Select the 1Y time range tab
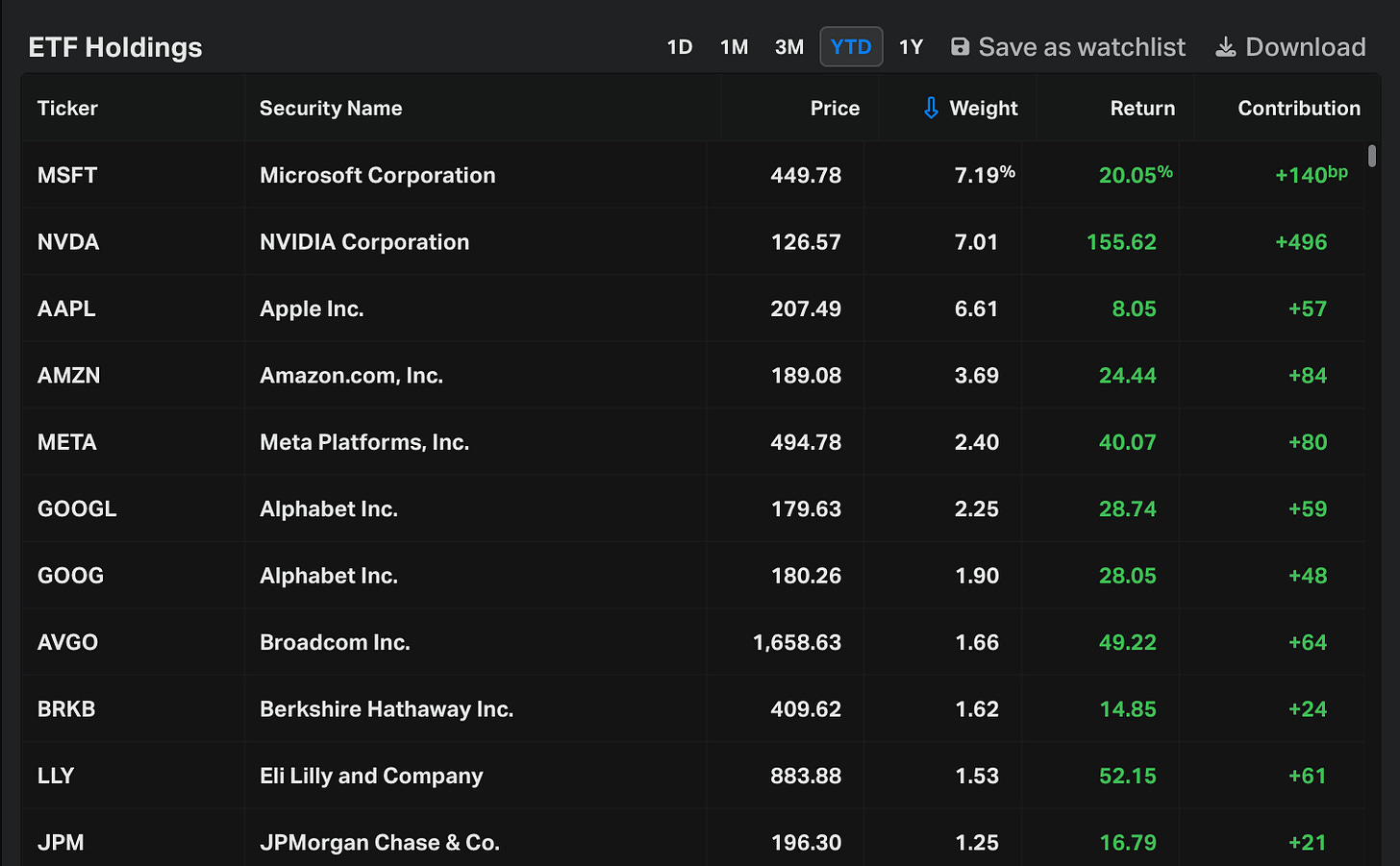The height and width of the screenshot is (866, 1400). (x=911, y=47)
